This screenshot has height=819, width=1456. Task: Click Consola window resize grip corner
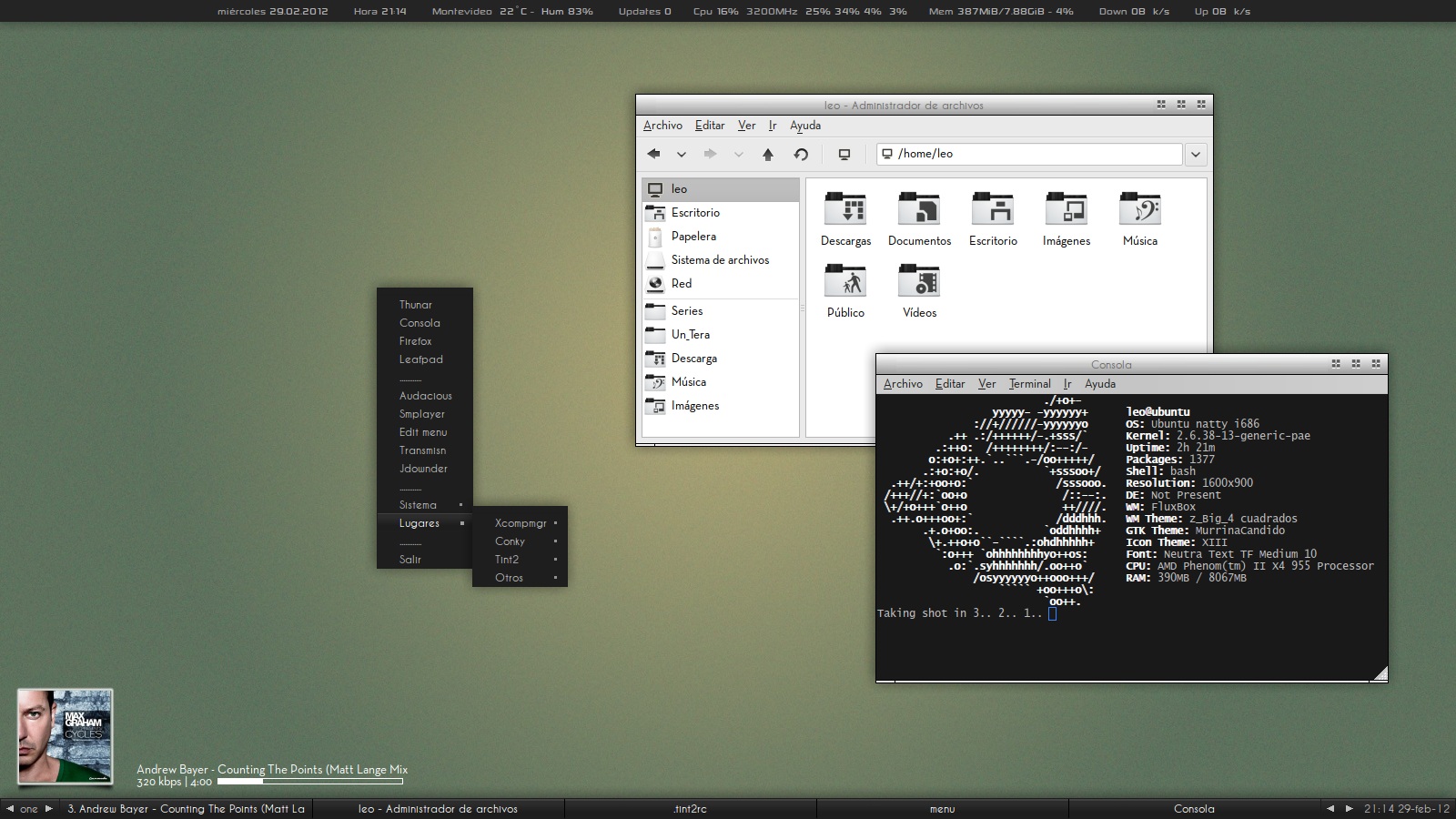(x=1380, y=673)
